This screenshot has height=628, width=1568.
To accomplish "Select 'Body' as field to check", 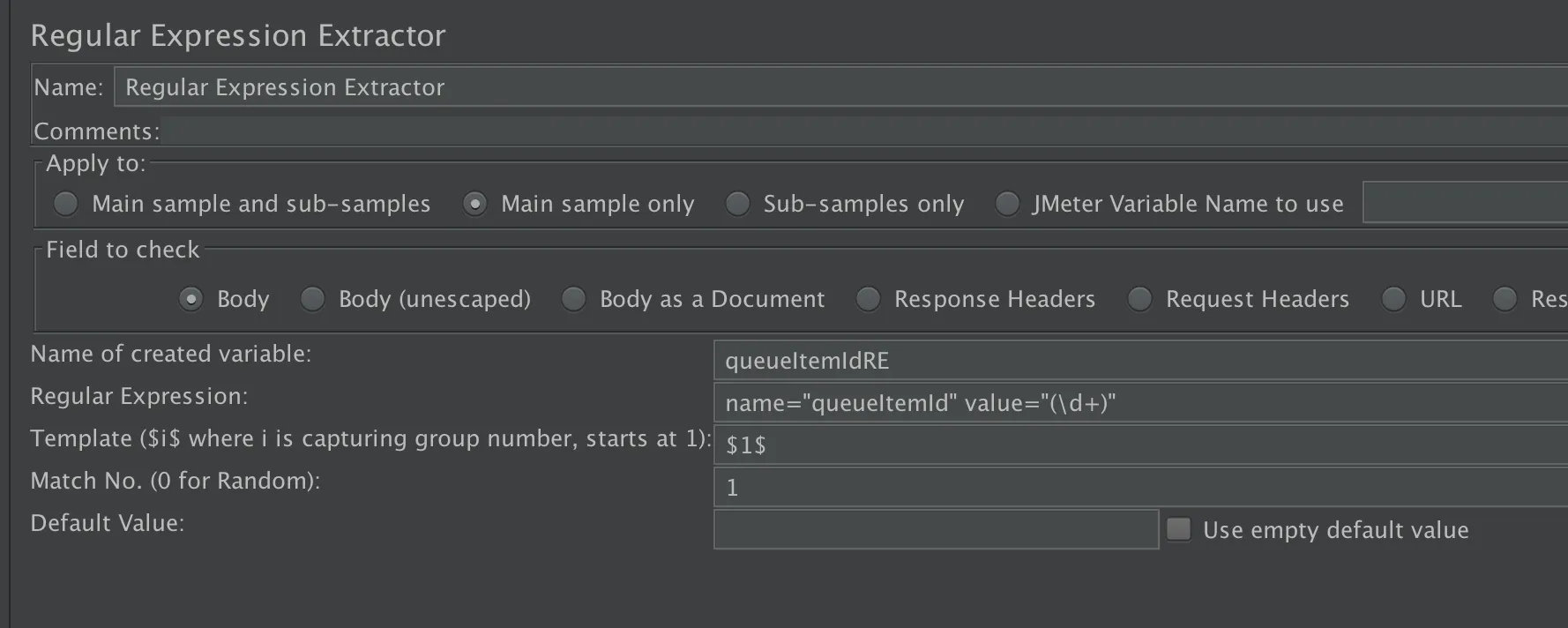I will coord(190,299).
